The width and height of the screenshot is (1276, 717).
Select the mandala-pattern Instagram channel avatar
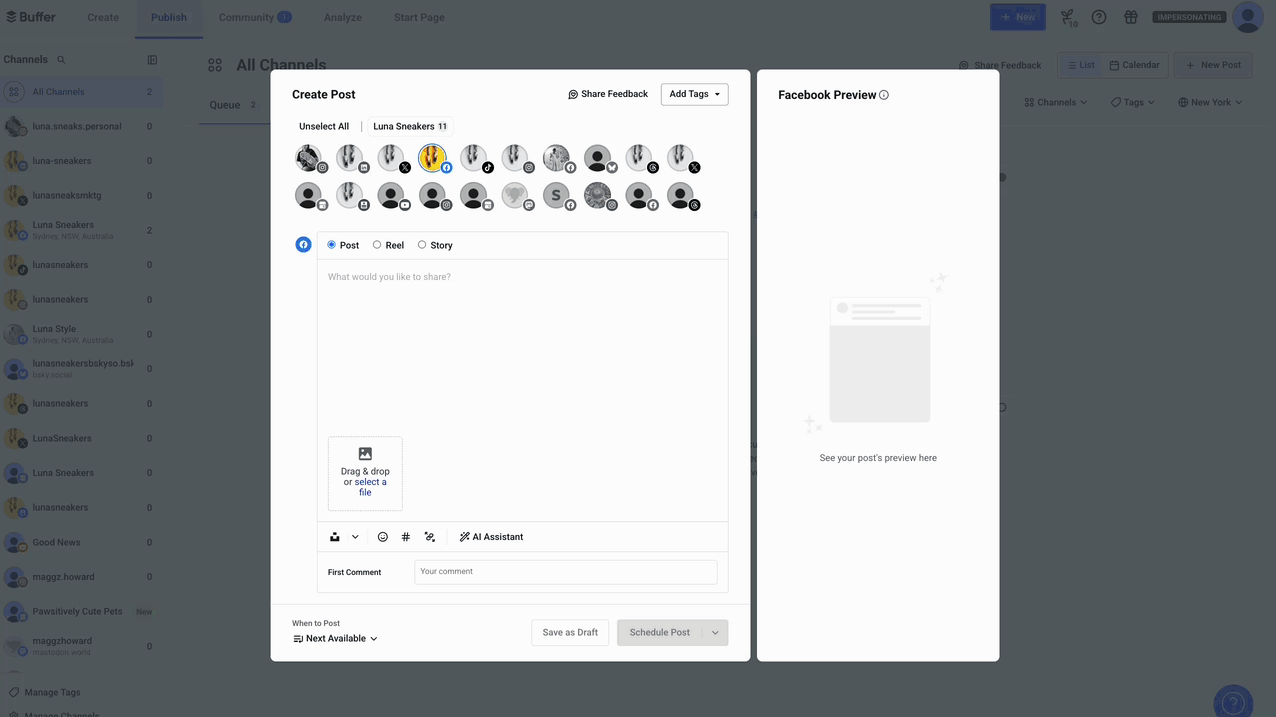pyautogui.click(x=597, y=195)
